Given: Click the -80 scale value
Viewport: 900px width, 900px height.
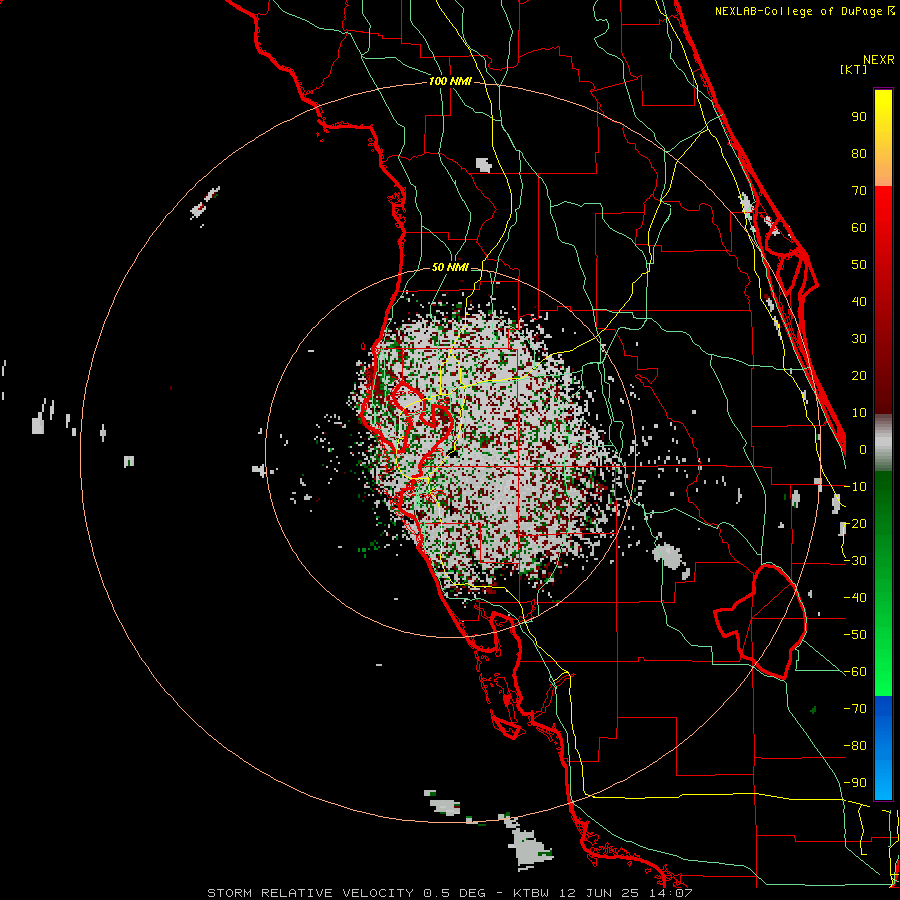Looking at the screenshot, I should (855, 746).
